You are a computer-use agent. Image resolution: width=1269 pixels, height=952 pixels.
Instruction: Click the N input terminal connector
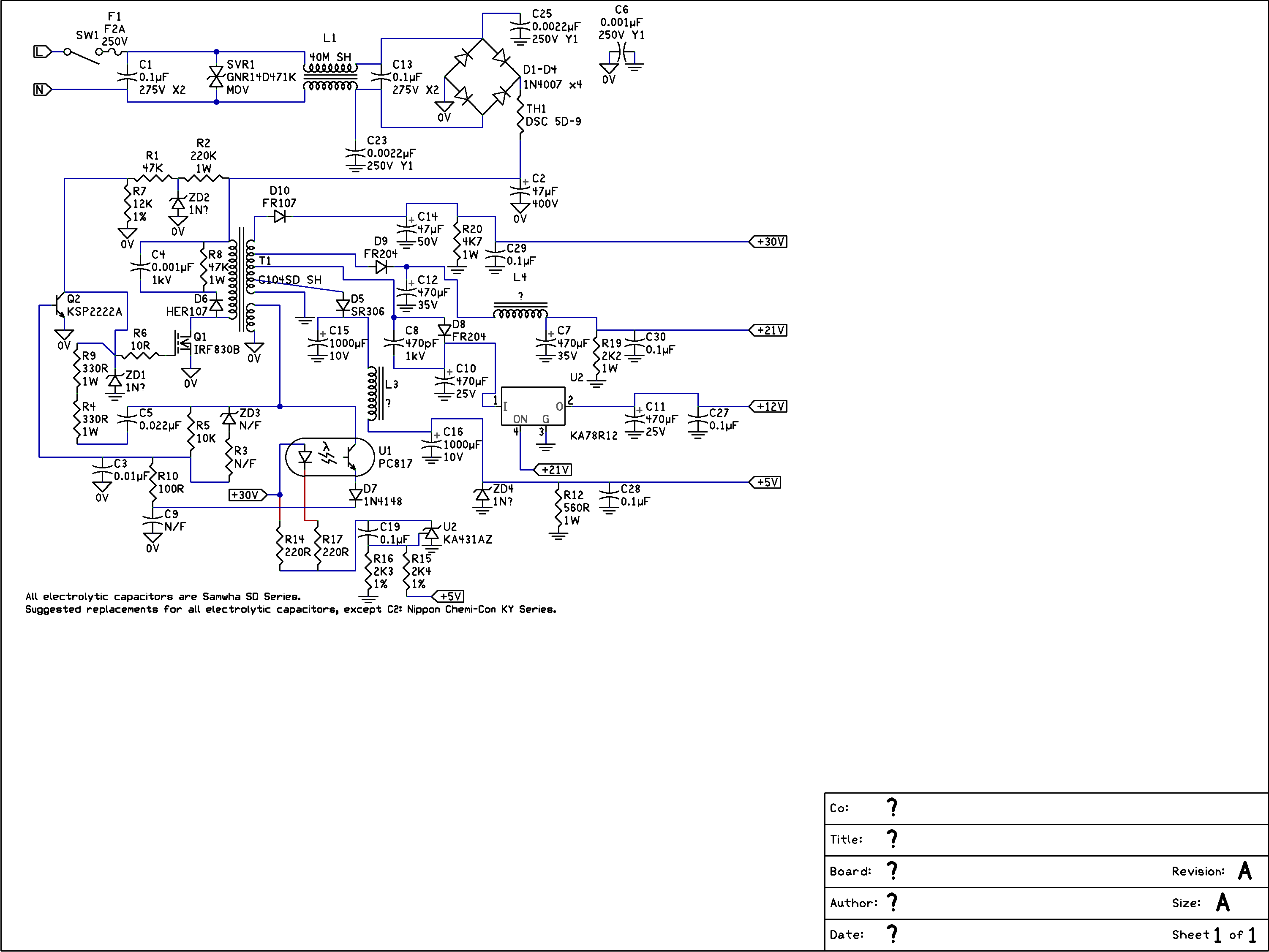pos(42,90)
